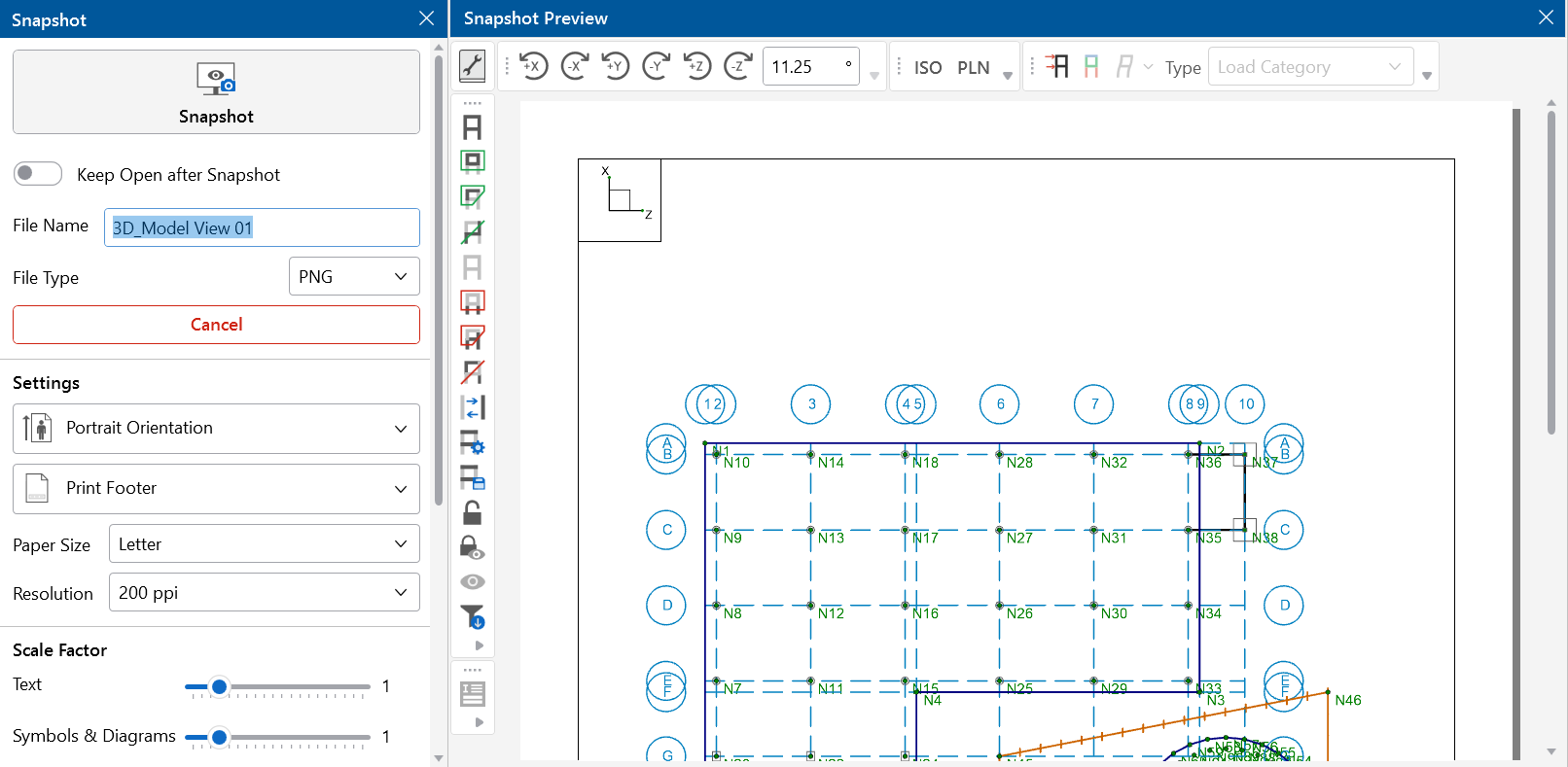This screenshot has height=767, width=1568.
Task: Switch to ISO view
Action: 927,68
